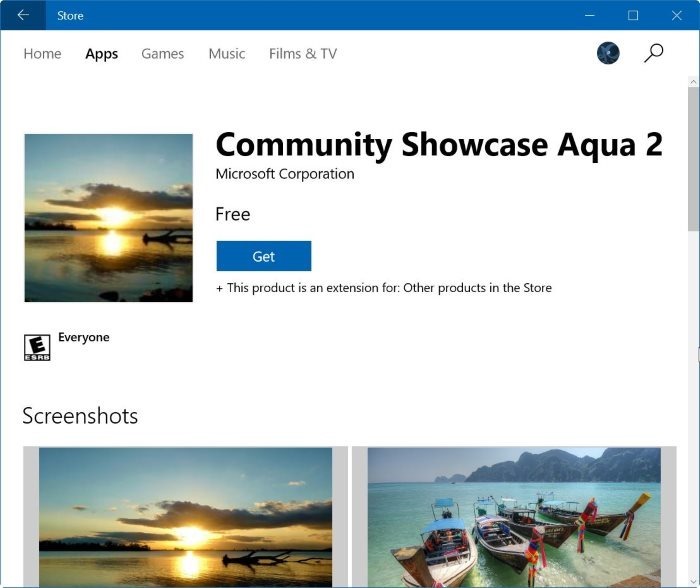Go back using the Store back arrow
The image size is (700, 588).
point(23,15)
